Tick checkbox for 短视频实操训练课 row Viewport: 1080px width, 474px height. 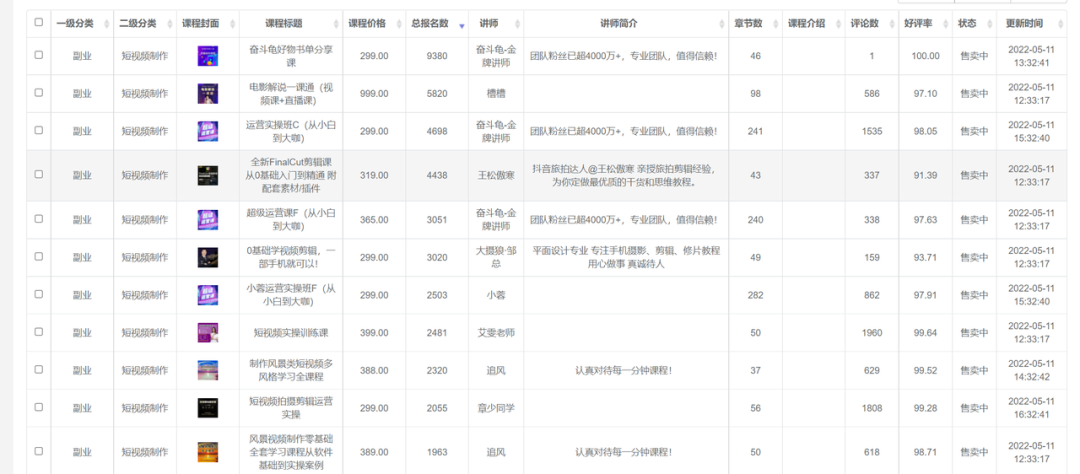pyautogui.click(x=39, y=331)
